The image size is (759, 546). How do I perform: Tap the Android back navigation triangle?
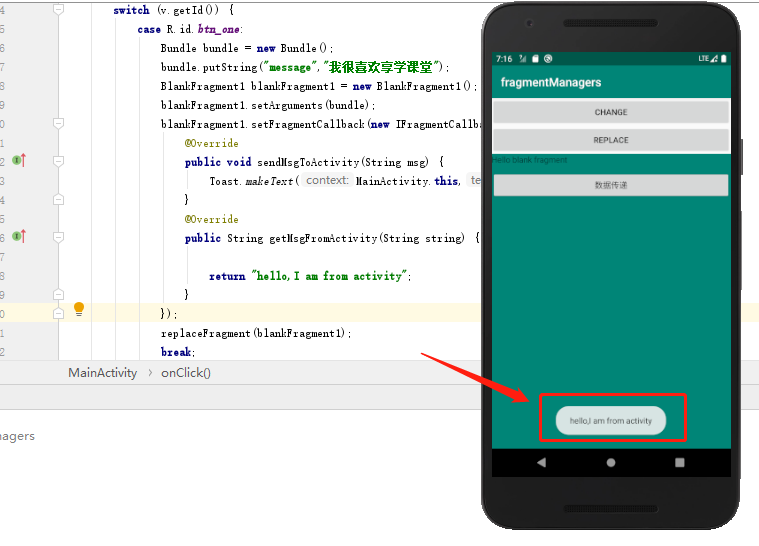[x=541, y=463]
